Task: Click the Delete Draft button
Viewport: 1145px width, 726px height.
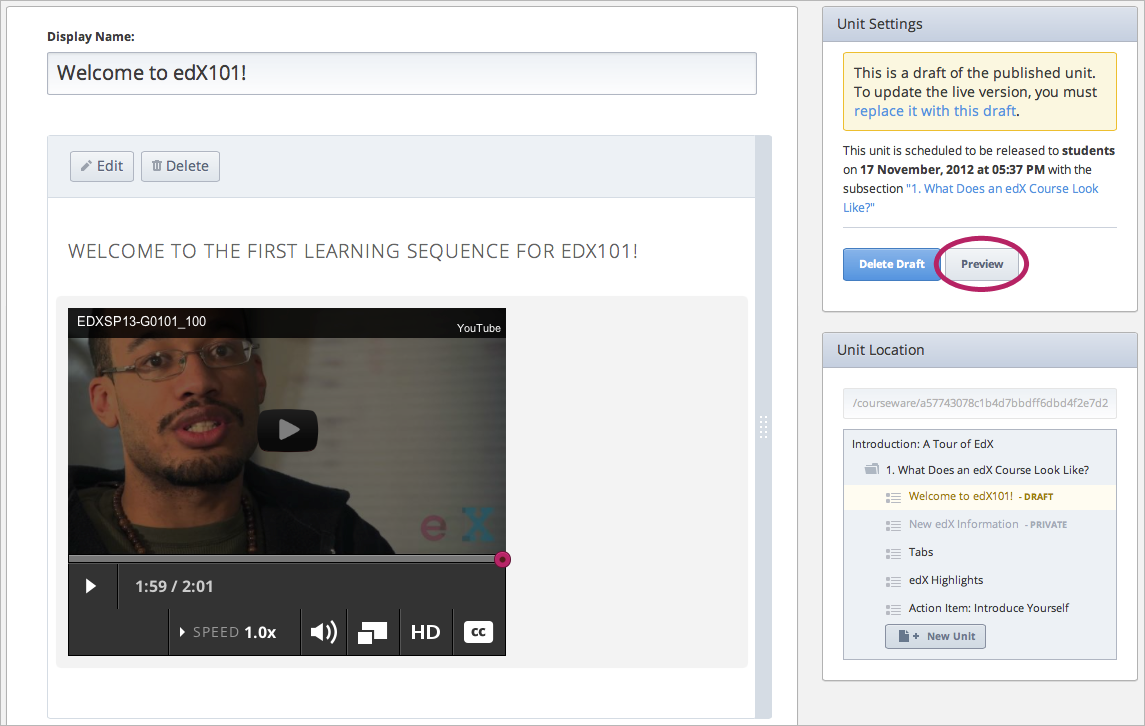Action: [x=891, y=264]
